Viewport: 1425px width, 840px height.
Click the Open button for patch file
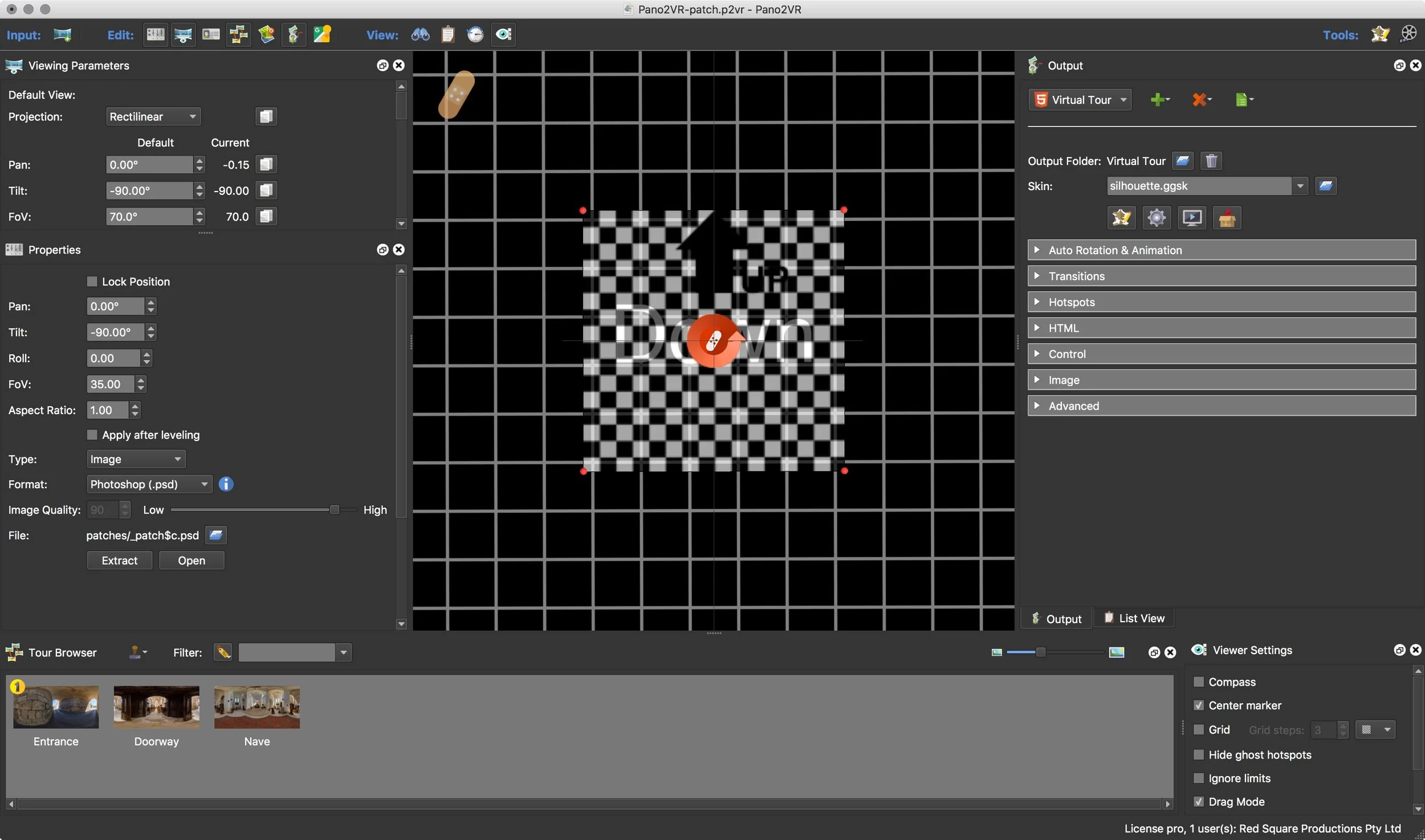[192, 561]
